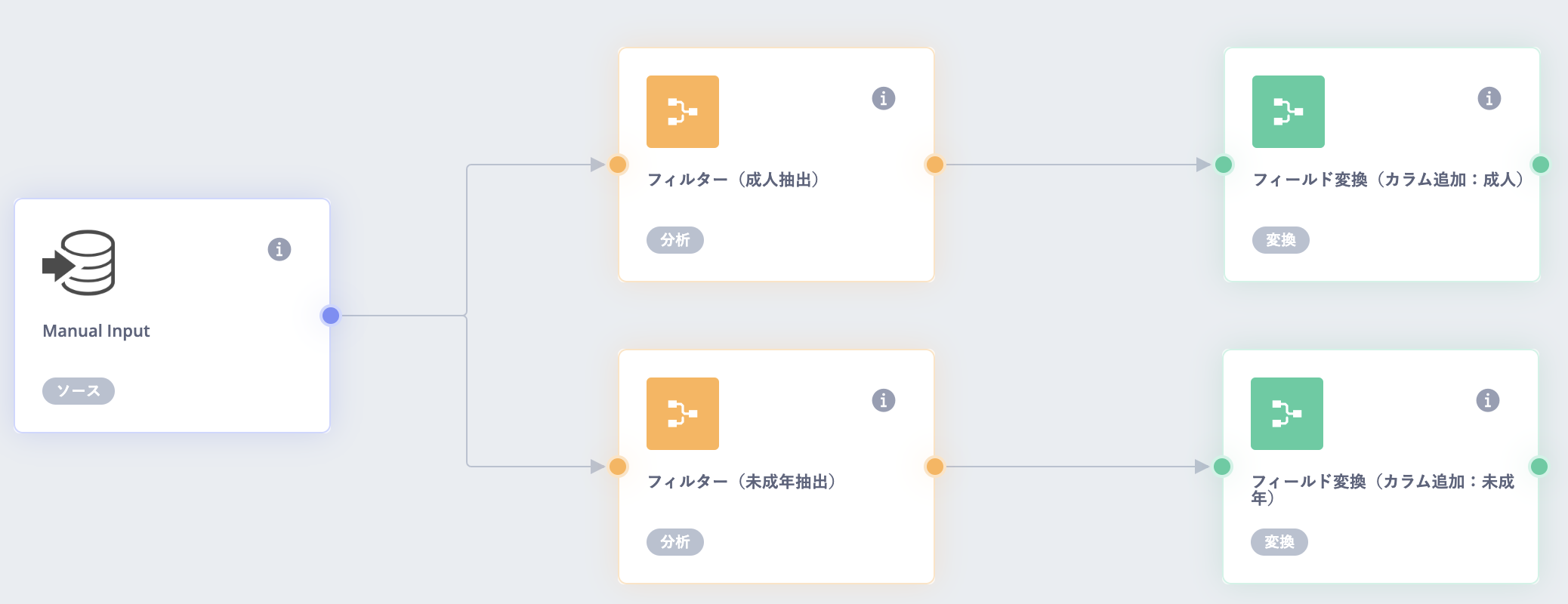Viewport: 1568px width, 604px height.
Task: Show info for フィルター（未成年抽出）node
Action: pyautogui.click(x=884, y=400)
